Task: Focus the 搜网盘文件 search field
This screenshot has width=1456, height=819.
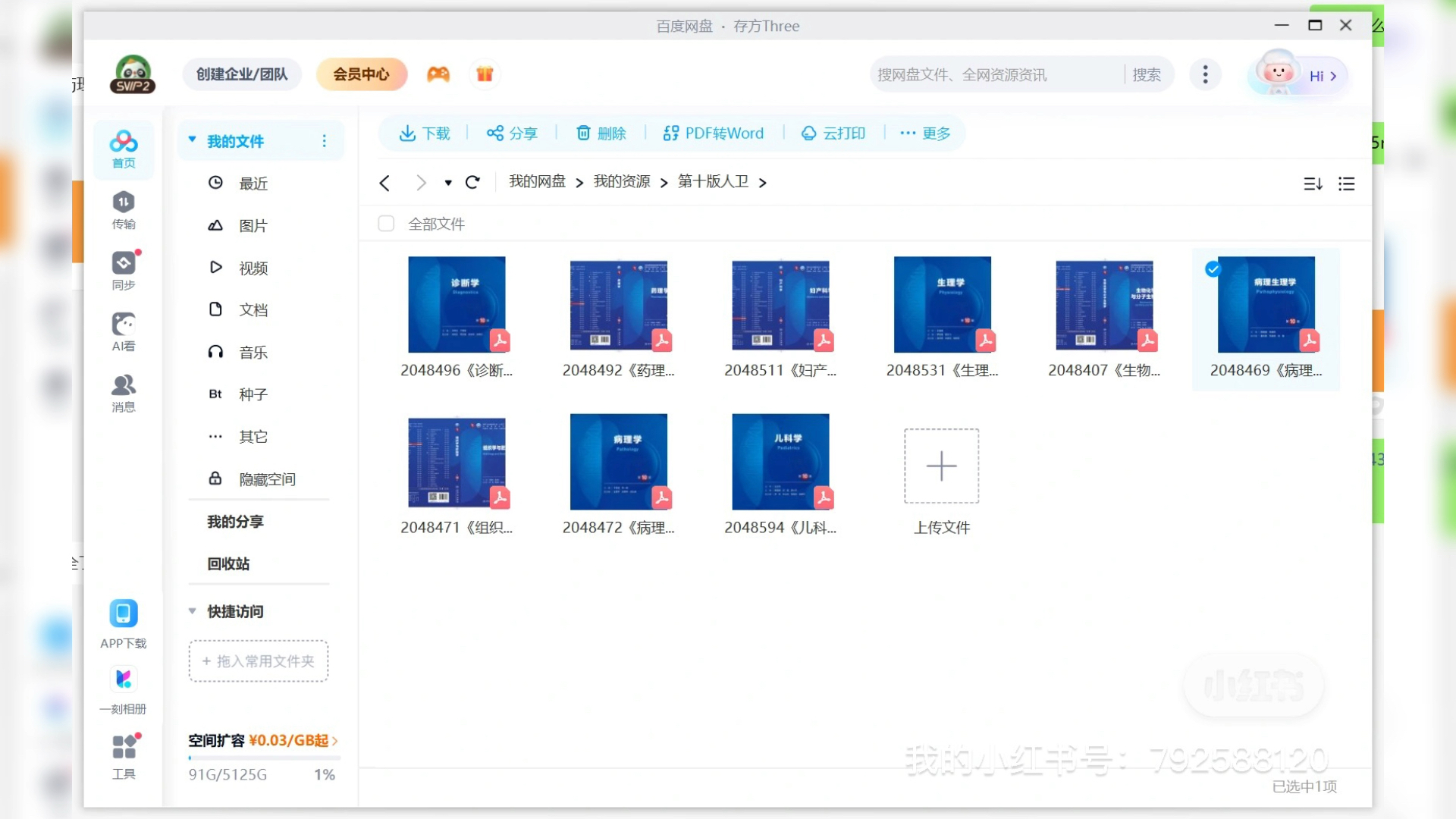Action: coord(996,75)
